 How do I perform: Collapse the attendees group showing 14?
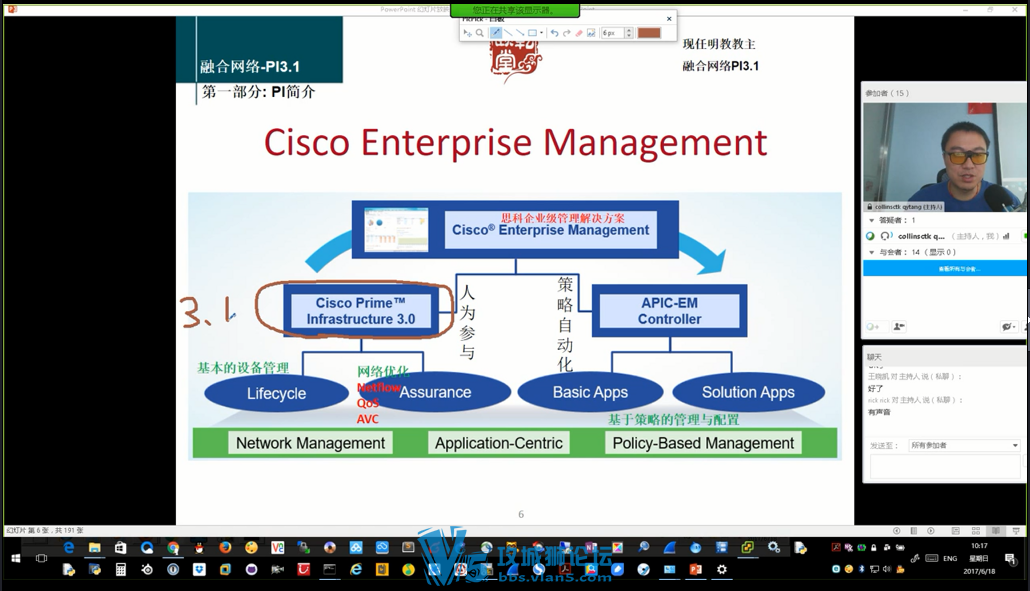click(x=872, y=252)
